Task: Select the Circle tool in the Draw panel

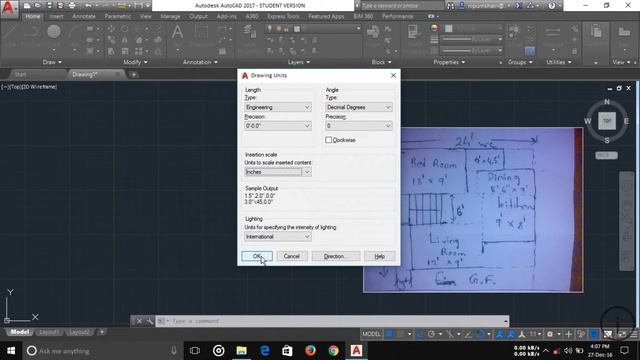Action: (53, 31)
